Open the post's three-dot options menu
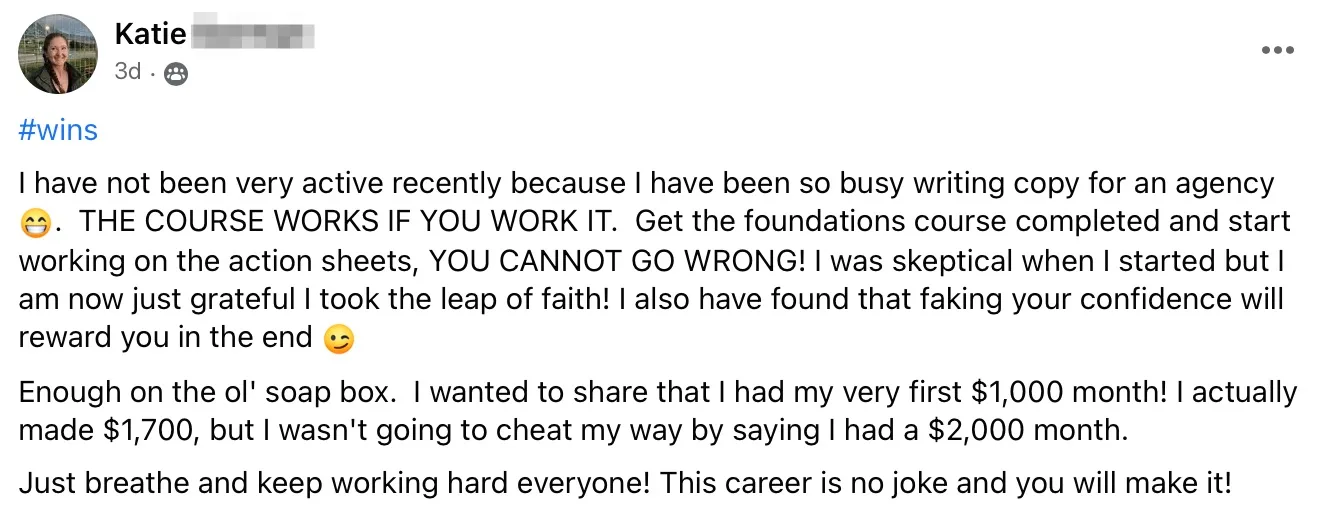The width and height of the screenshot is (1330, 522). pos(1277,50)
